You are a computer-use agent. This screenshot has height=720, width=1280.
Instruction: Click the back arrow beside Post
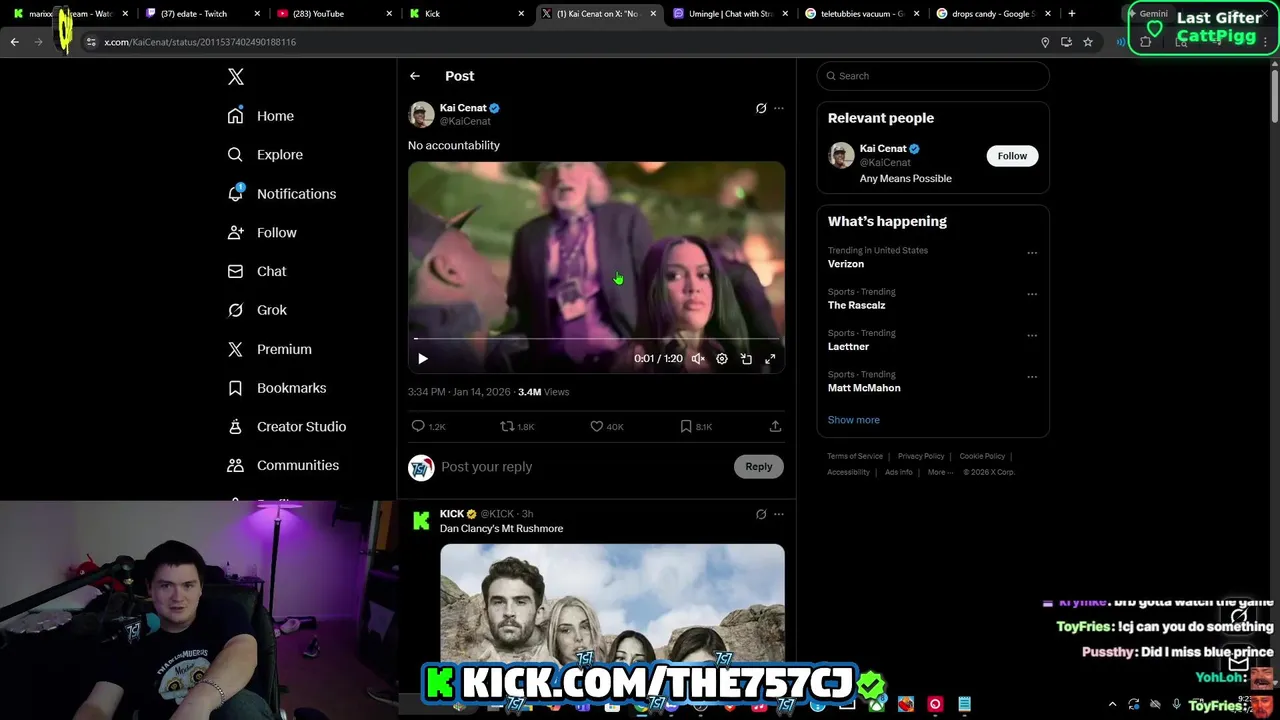click(415, 76)
